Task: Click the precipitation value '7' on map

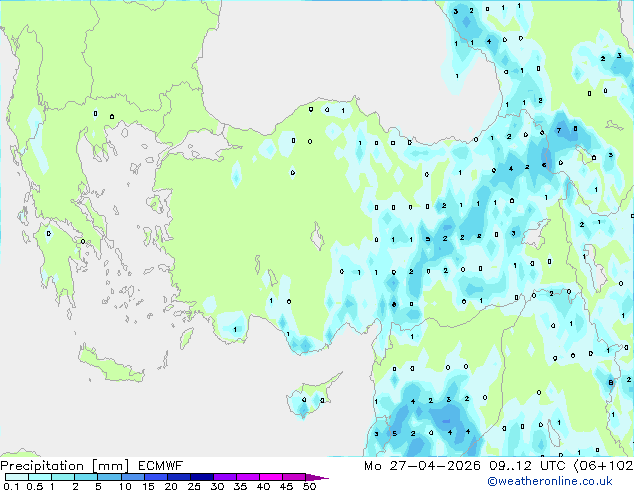Action: [559, 131]
